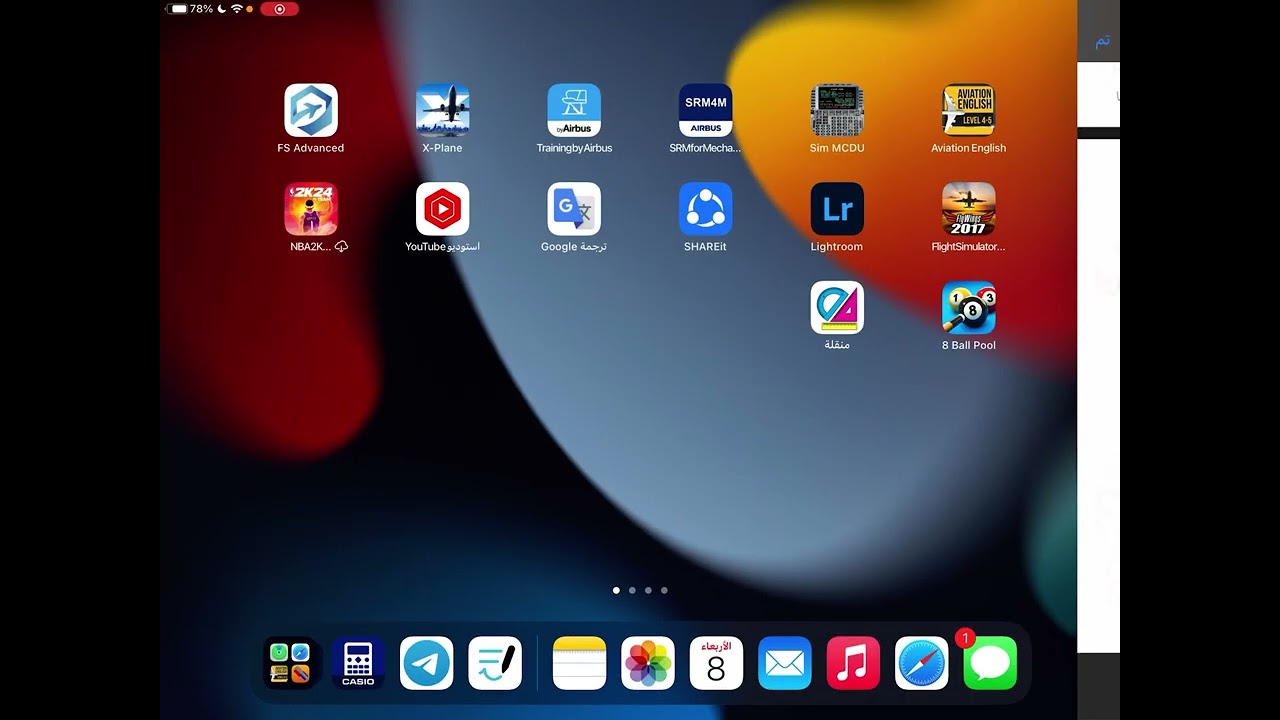Open the Notes app in the dock
Image resolution: width=1280 pixels, height=720 pixels.
pyautogui.click(x=579, y=663)
